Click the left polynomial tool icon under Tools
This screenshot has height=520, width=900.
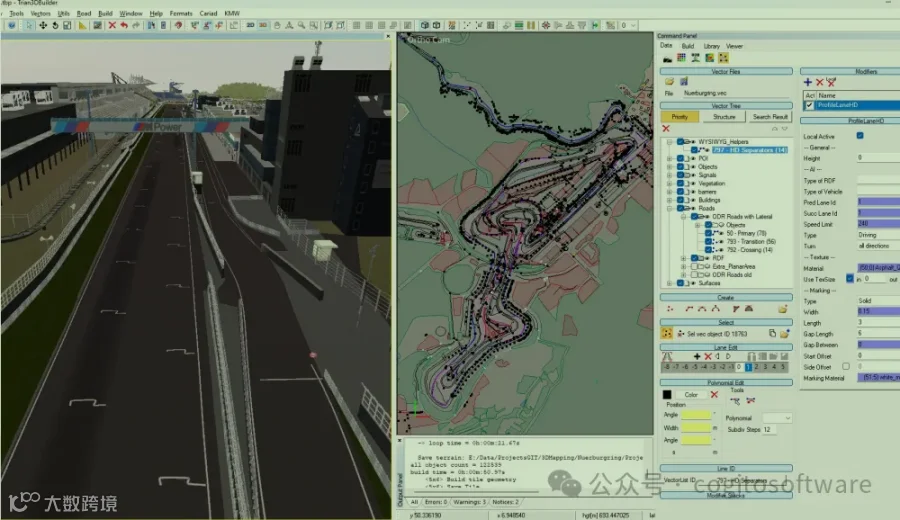pos(735,401)
